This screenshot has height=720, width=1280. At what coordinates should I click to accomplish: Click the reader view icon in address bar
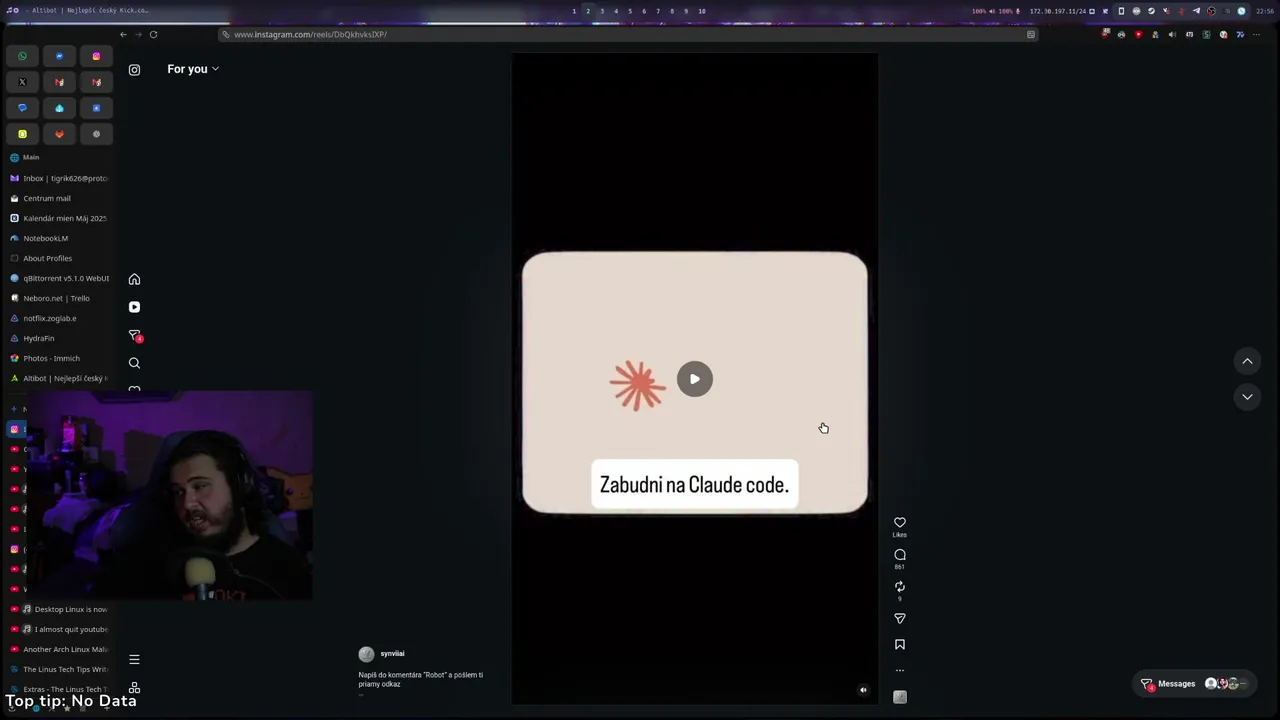1031,34
